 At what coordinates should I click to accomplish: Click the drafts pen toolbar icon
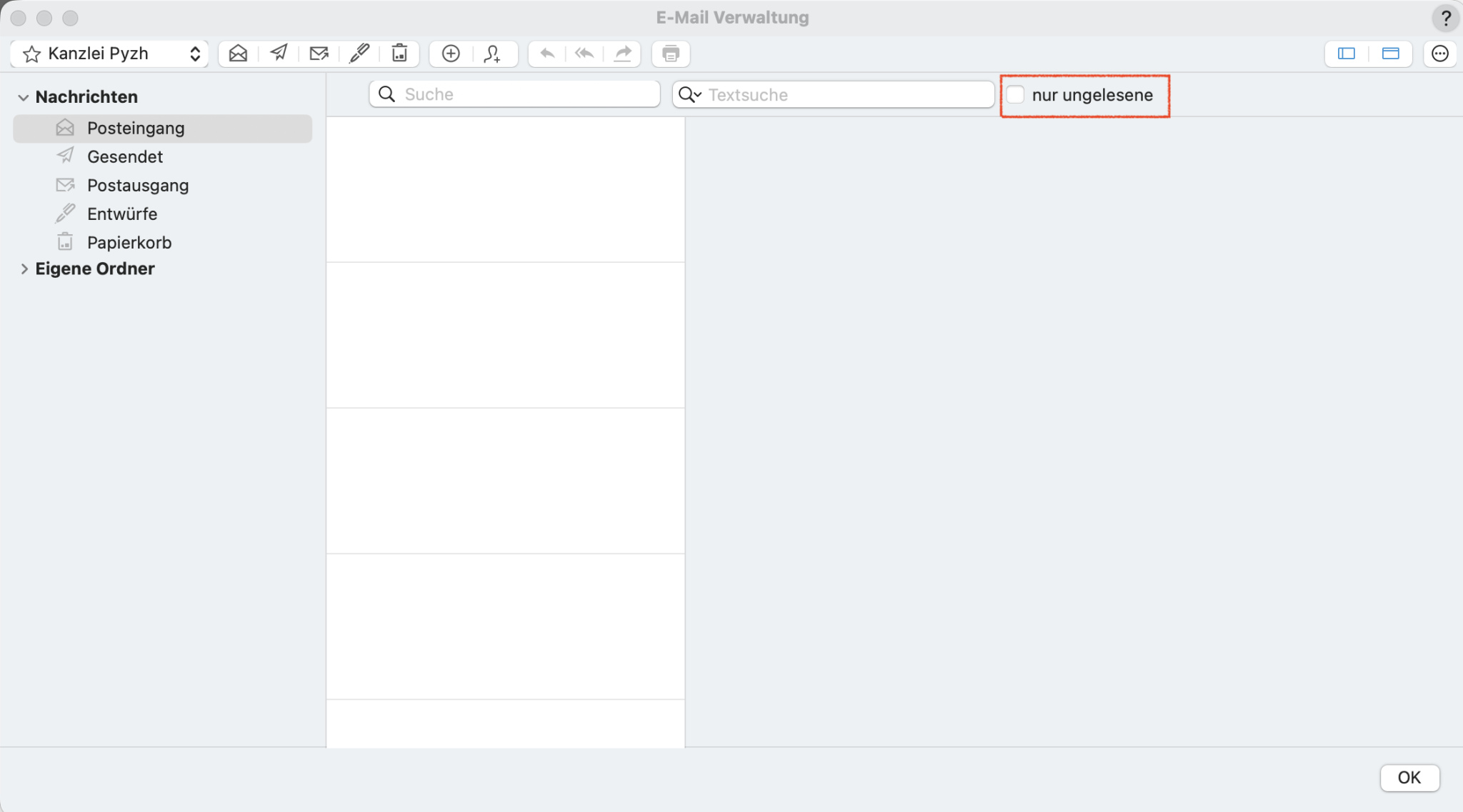[359, 54]
